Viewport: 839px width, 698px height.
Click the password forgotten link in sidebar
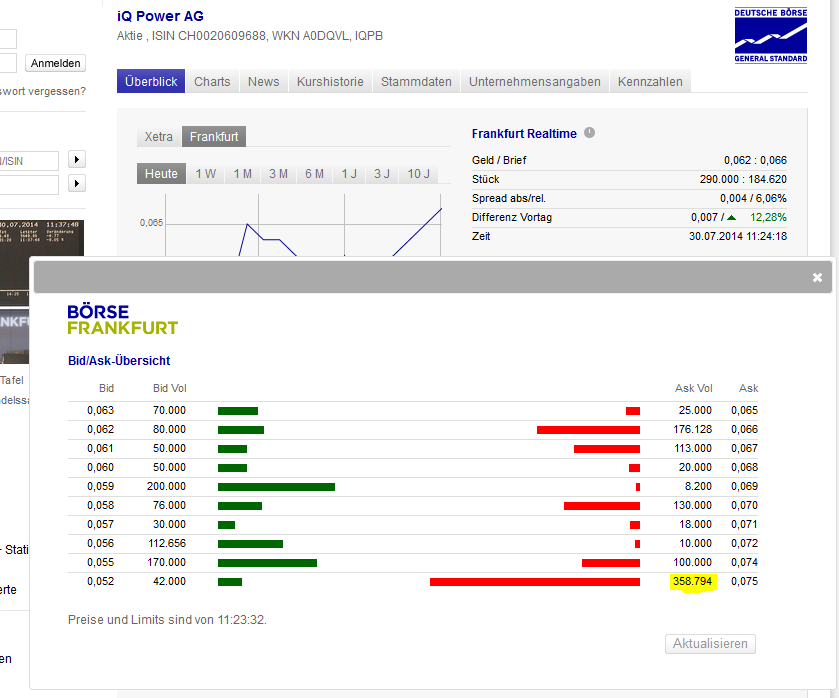tap(43, 91)
